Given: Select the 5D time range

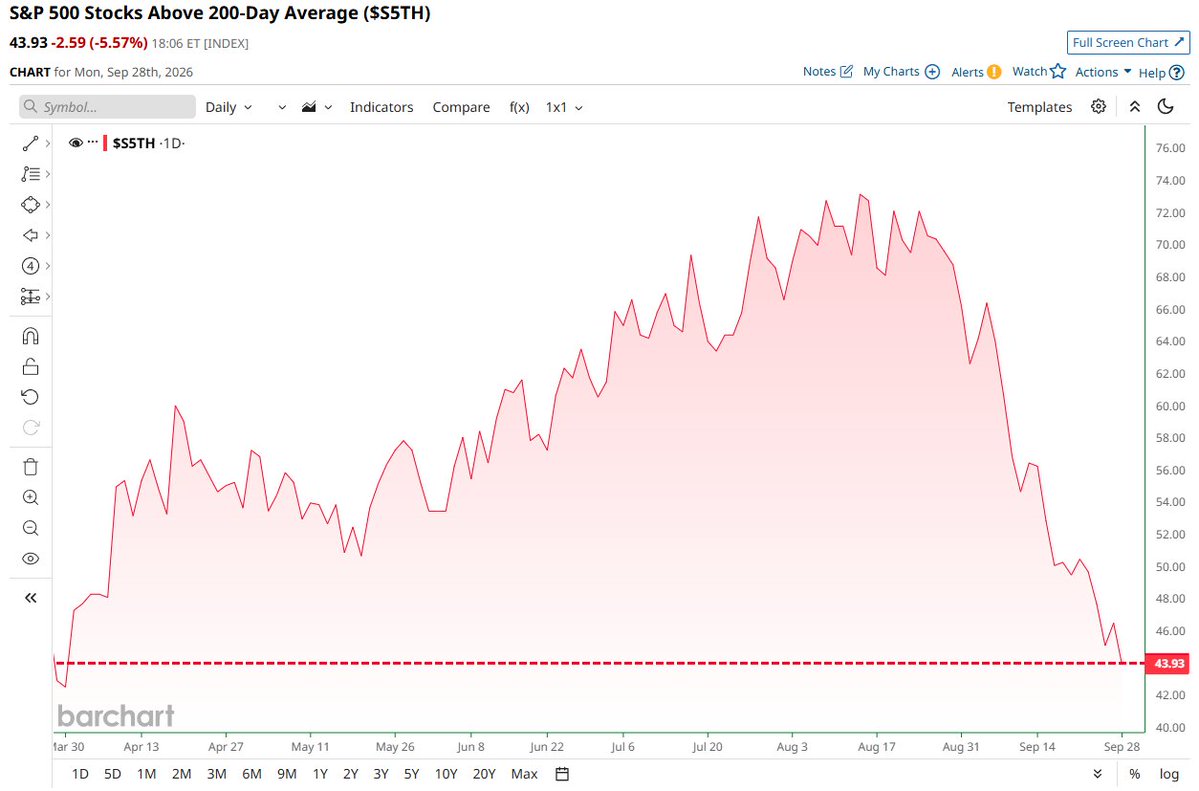Looking at the screenshot, I should (x=112, y=773).
